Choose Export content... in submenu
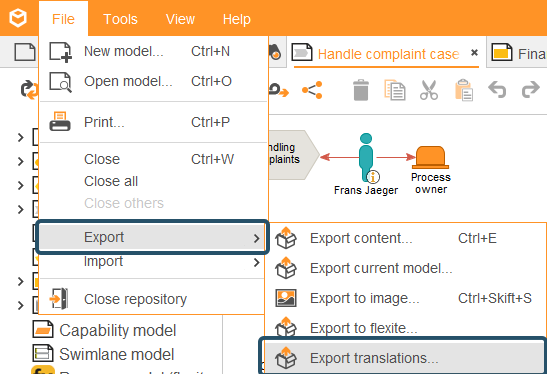 (405, 238)
